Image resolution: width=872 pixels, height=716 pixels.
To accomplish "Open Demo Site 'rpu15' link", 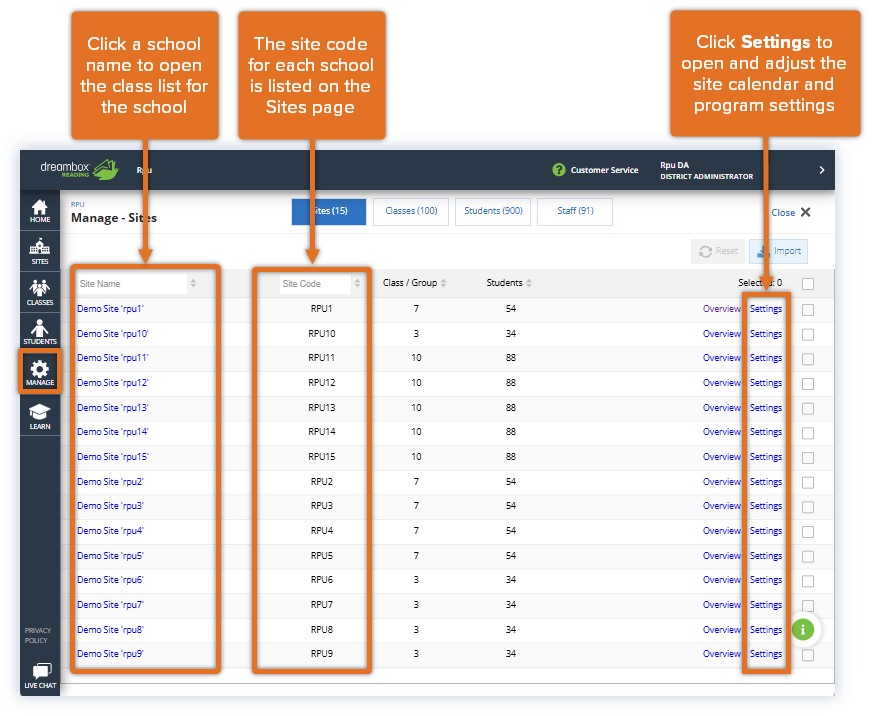I will click(113, 457).
